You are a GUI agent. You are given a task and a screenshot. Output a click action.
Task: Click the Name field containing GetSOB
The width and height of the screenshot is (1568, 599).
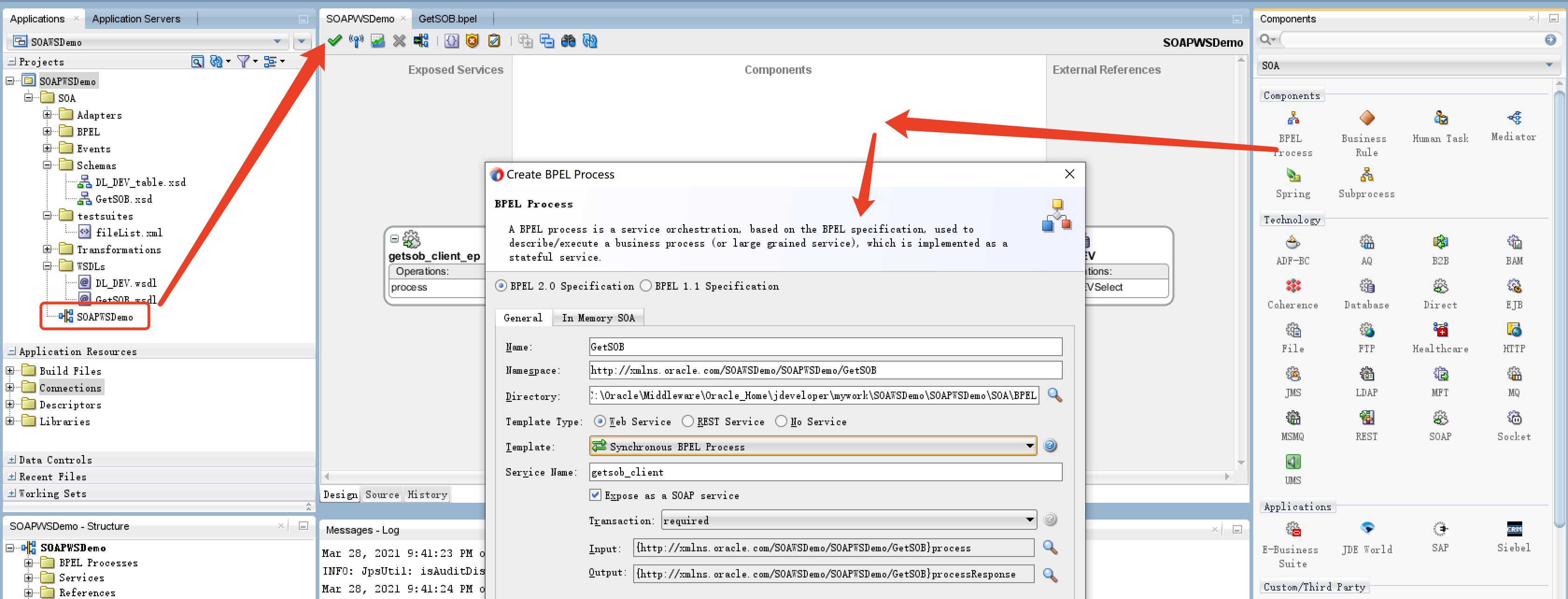pyautogui.click(x=826, y=346)
